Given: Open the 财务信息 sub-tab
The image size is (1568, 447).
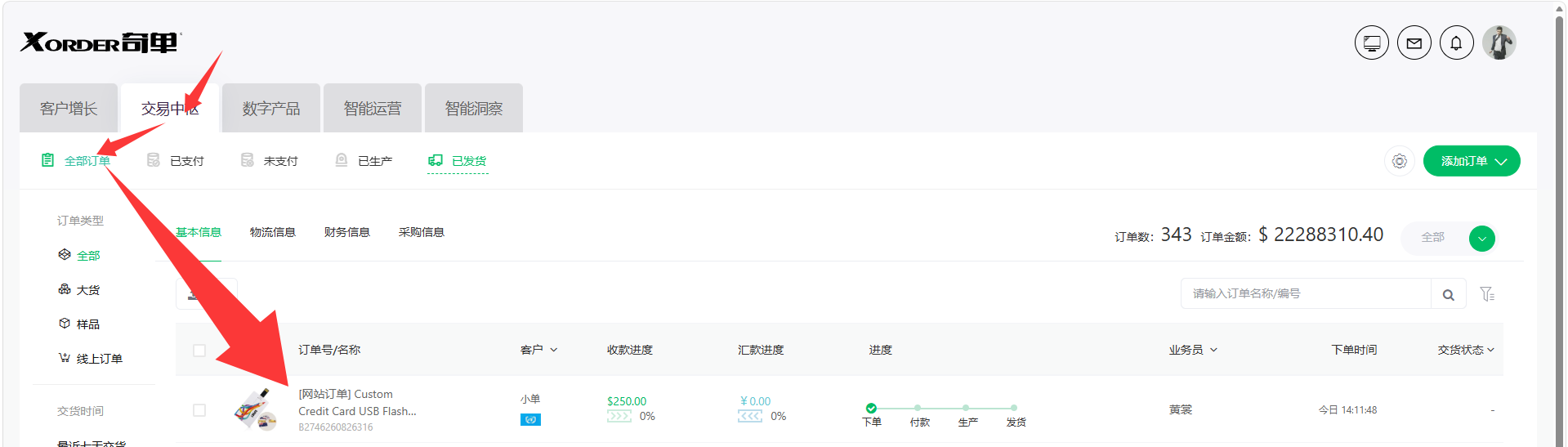Looking at the screenshot, I should point(347,233).
